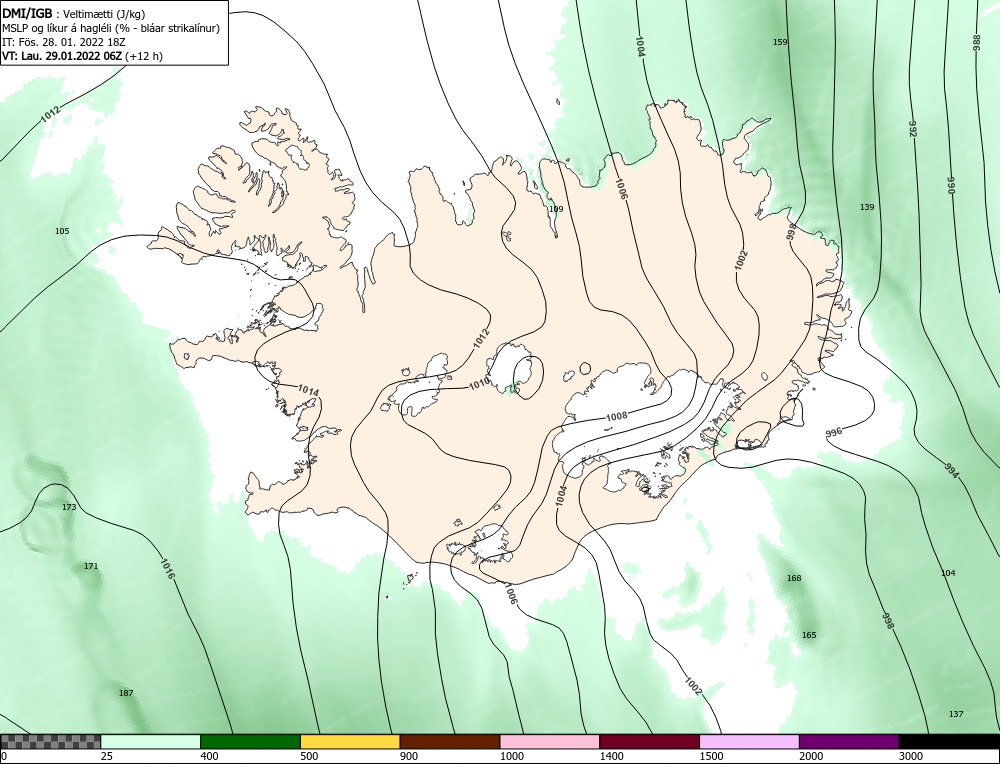This screenshot has width=1000, height=764.
Task: Click the CAPE value 137
Action: click(x=956, y=714)
